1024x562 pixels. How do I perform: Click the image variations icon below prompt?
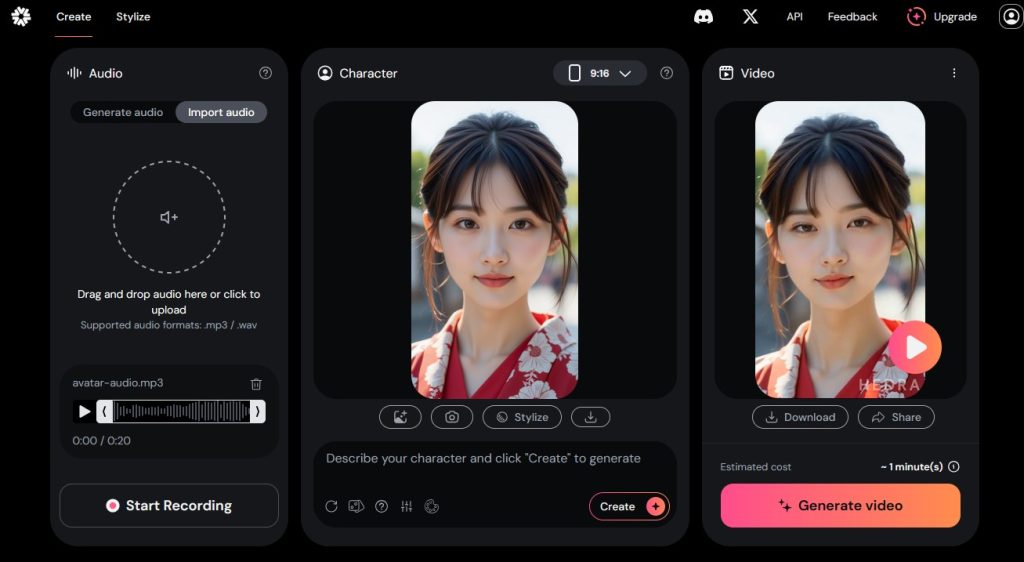[x=356, y=507]
